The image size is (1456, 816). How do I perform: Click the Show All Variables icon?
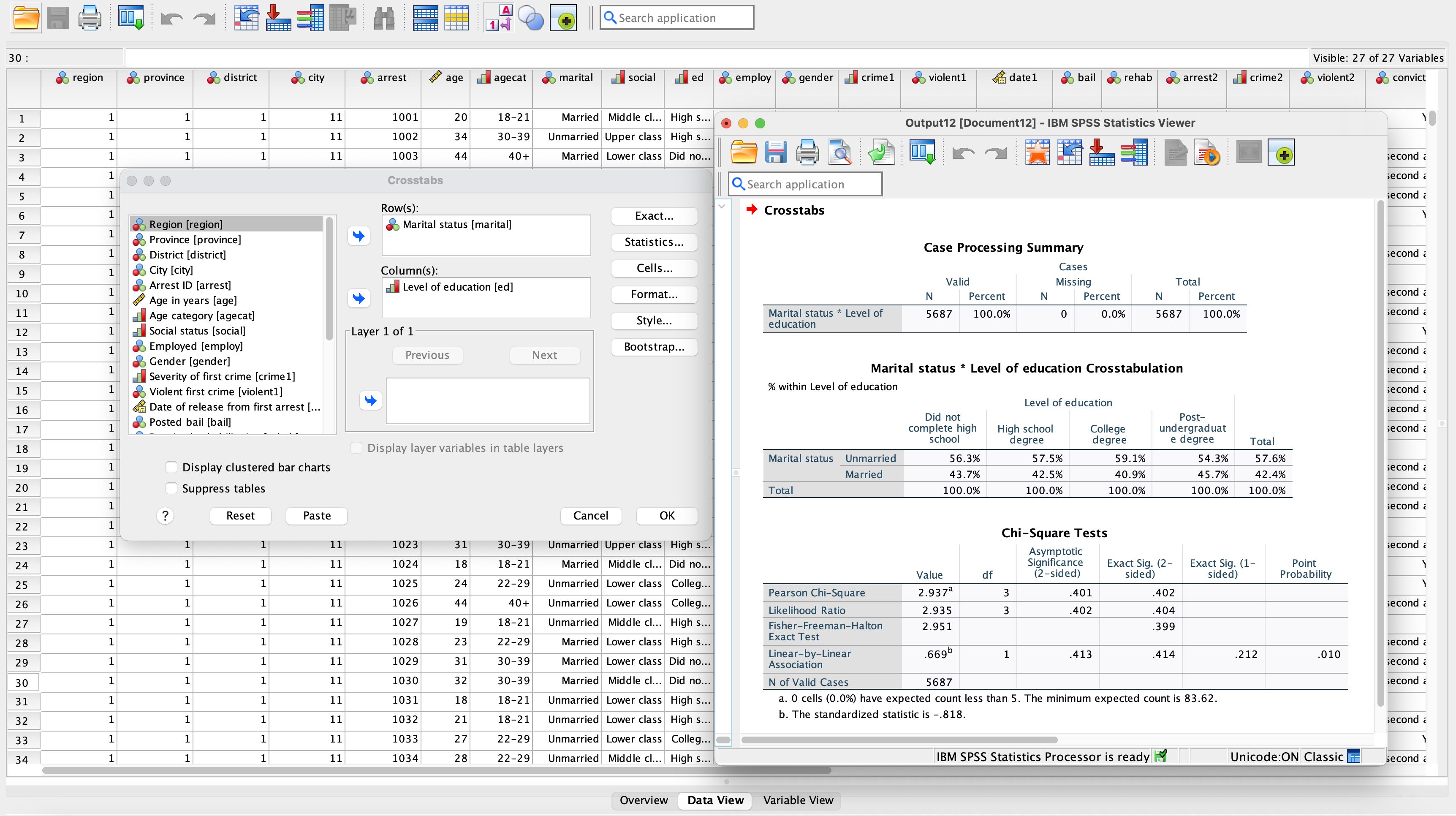[x=563, y=18]
